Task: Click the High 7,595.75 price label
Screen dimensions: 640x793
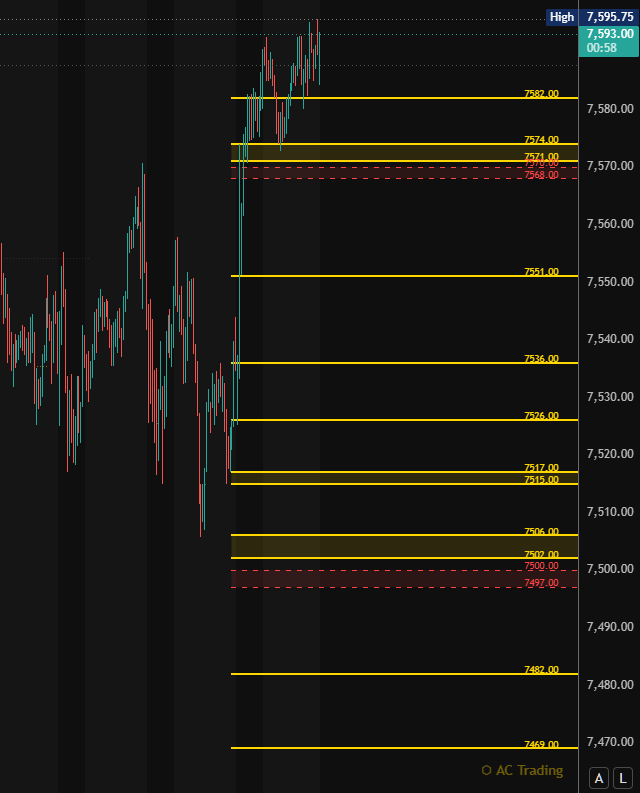Action: coord(592,17)
